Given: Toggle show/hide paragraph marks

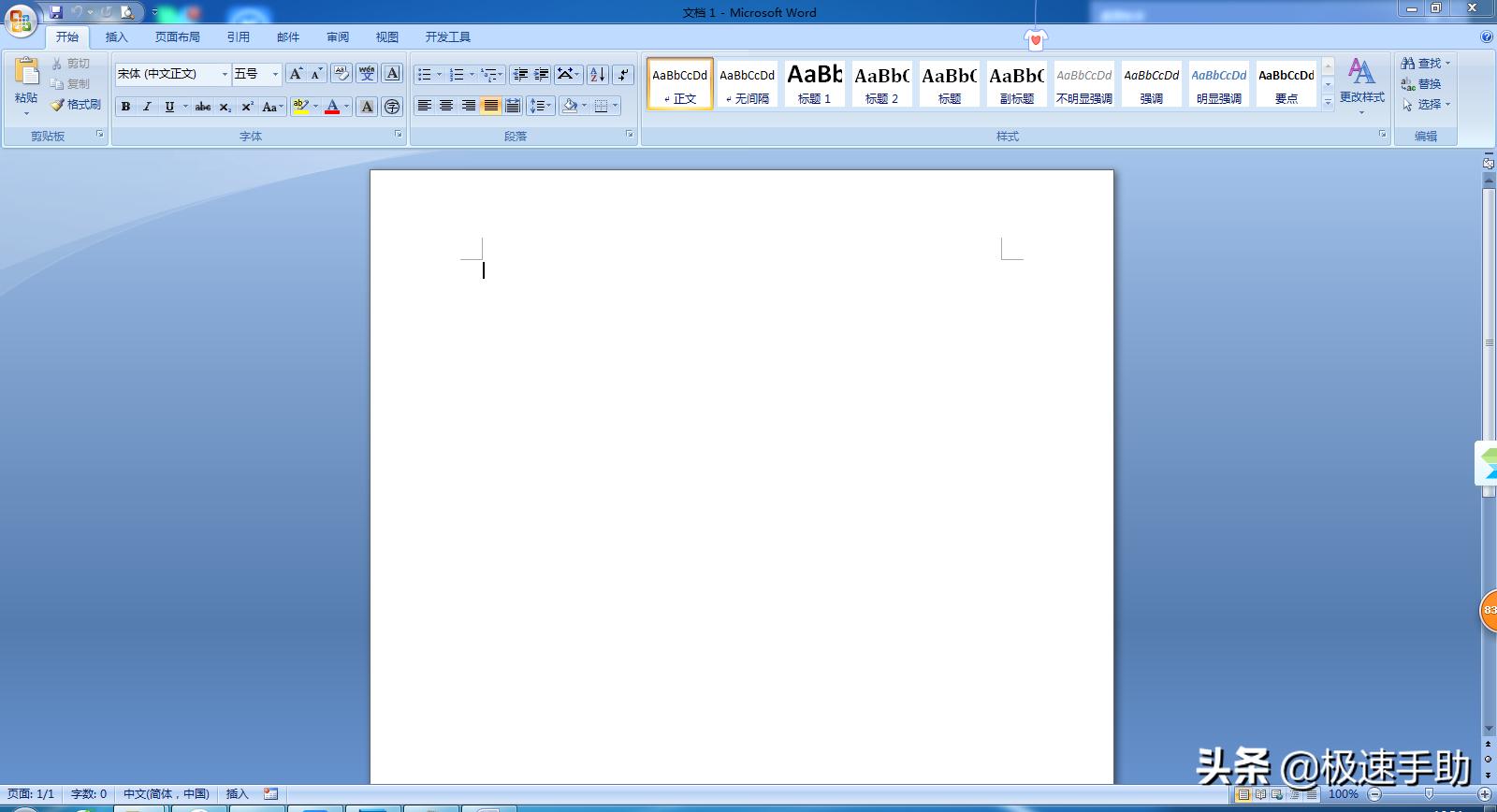Looking at the screenshot, I should point(623,74).
